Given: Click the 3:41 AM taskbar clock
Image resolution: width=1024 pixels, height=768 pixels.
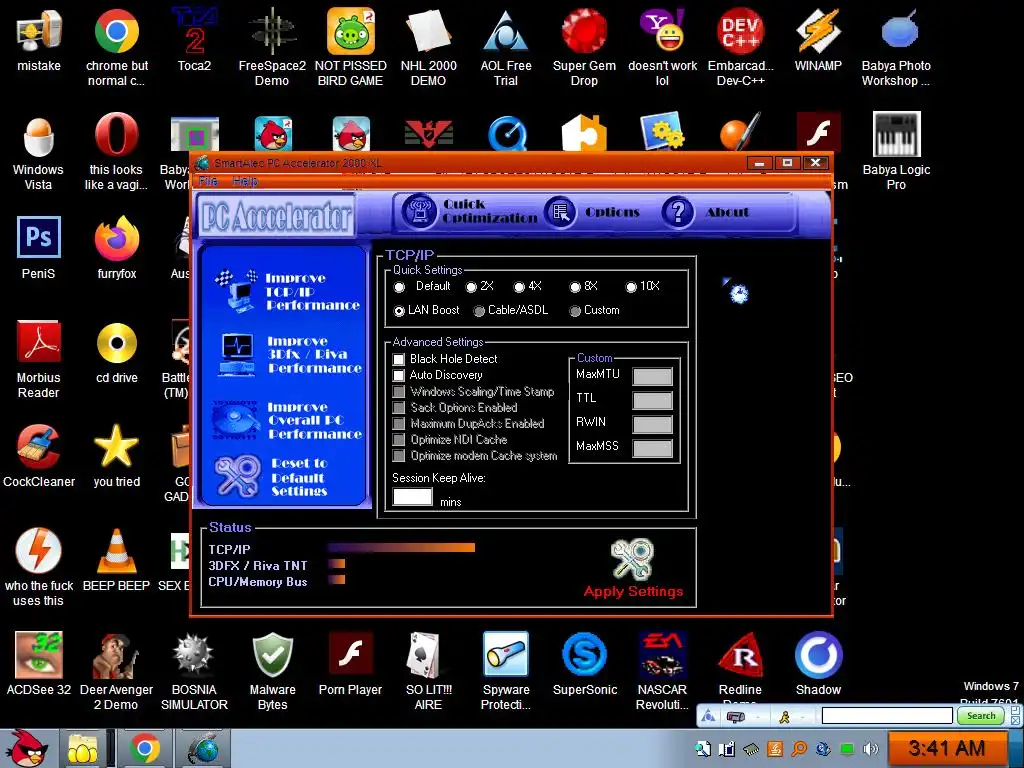Looking at the screenshot, I should click(x=946, y=748).
